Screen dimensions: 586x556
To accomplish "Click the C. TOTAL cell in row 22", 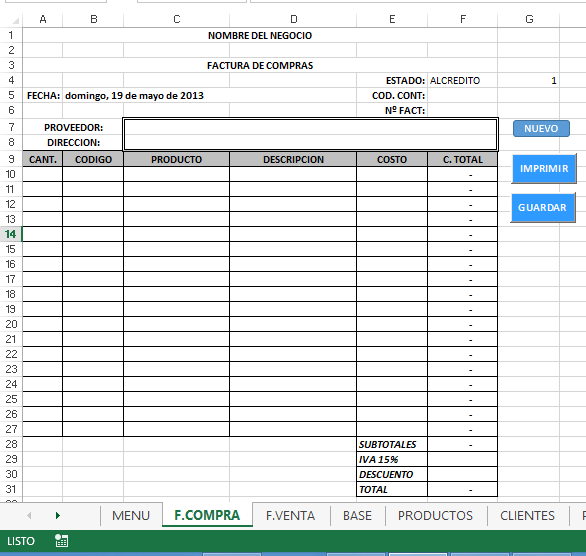I will click(463, 354).
